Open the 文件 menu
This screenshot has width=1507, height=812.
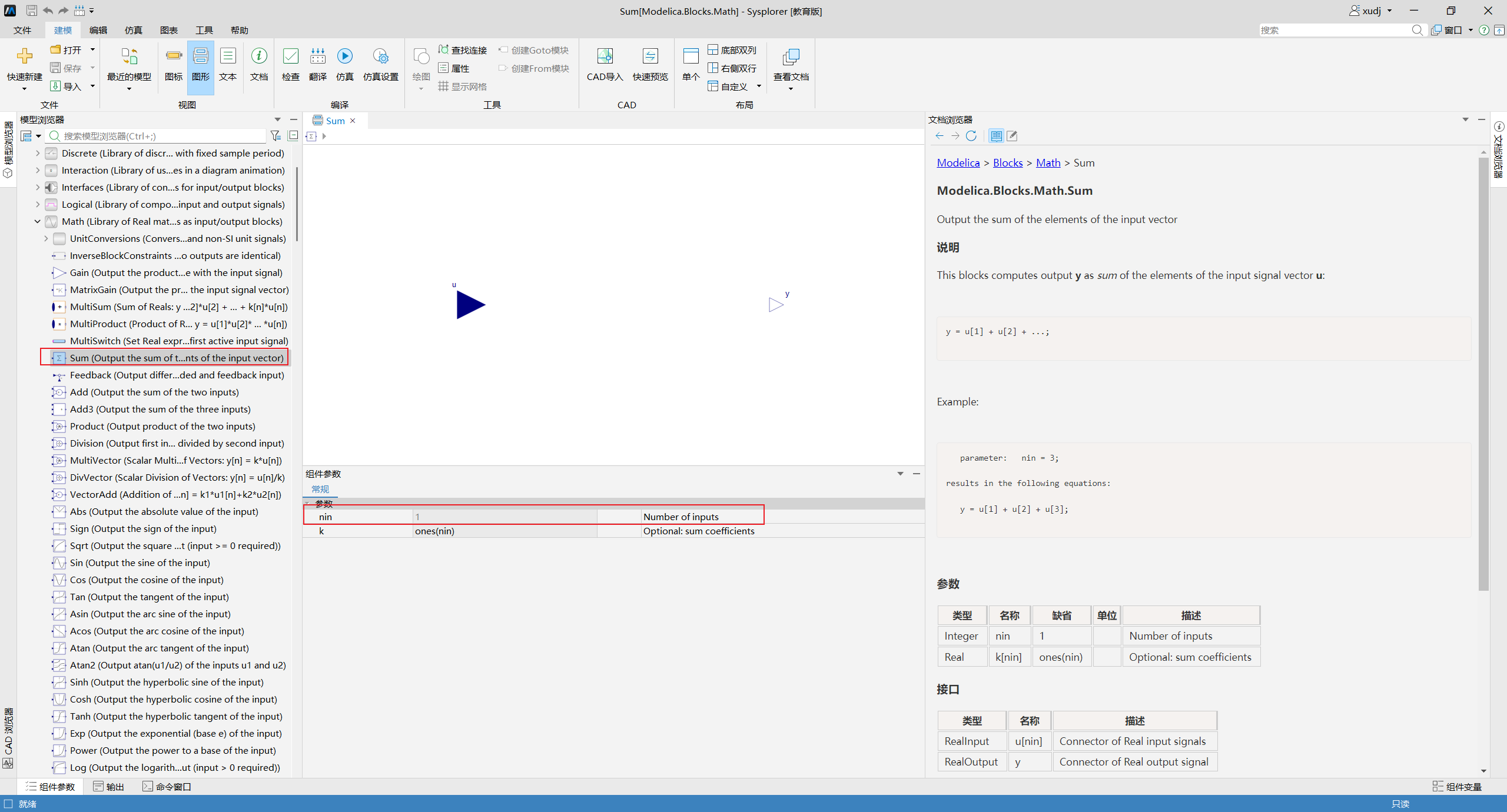[x=22, y=30]
